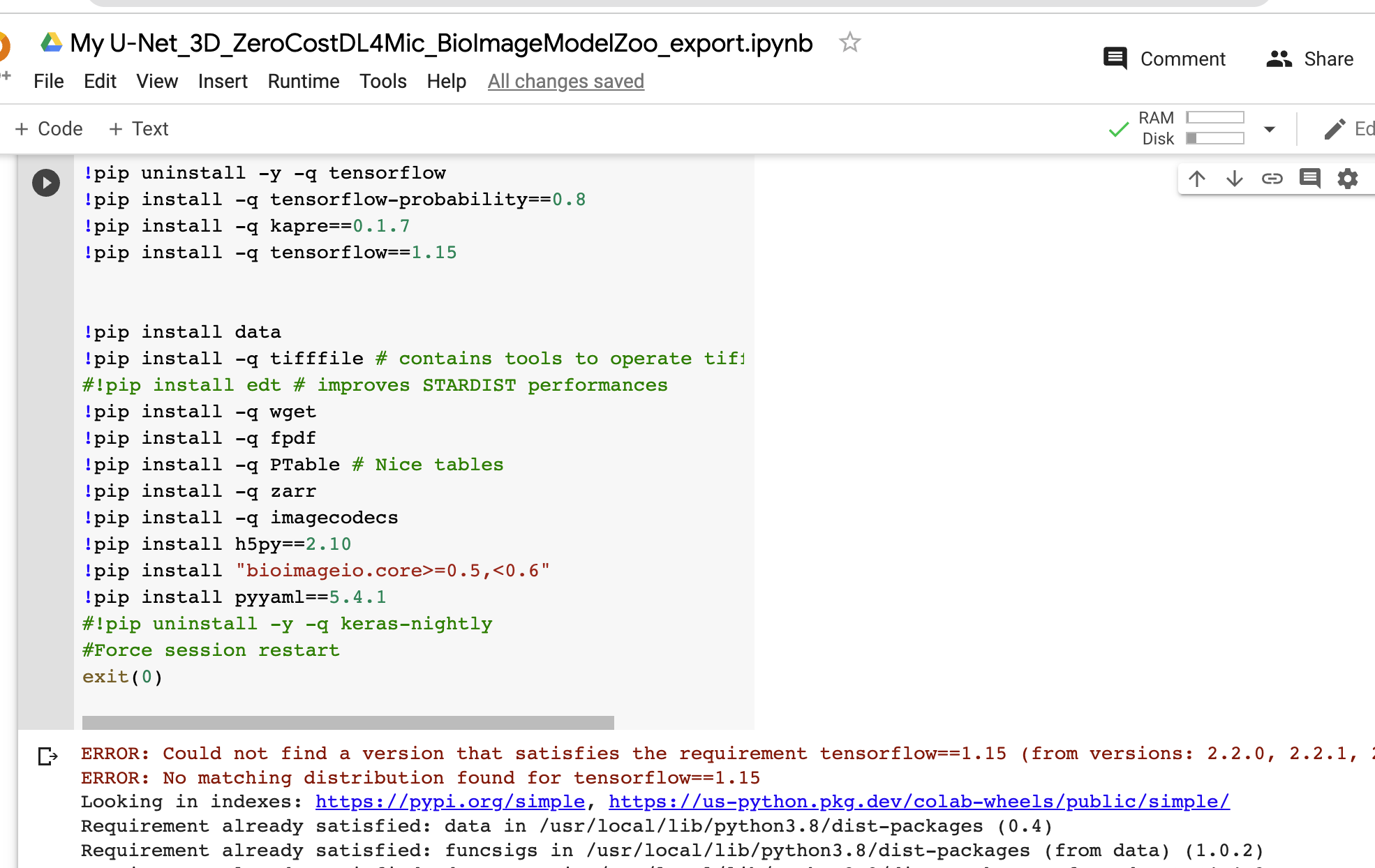Click the horizontal scrollbar of code cell
This screenshot has width=1375, height=868.
pyautogui.click(x=348, y=722)
